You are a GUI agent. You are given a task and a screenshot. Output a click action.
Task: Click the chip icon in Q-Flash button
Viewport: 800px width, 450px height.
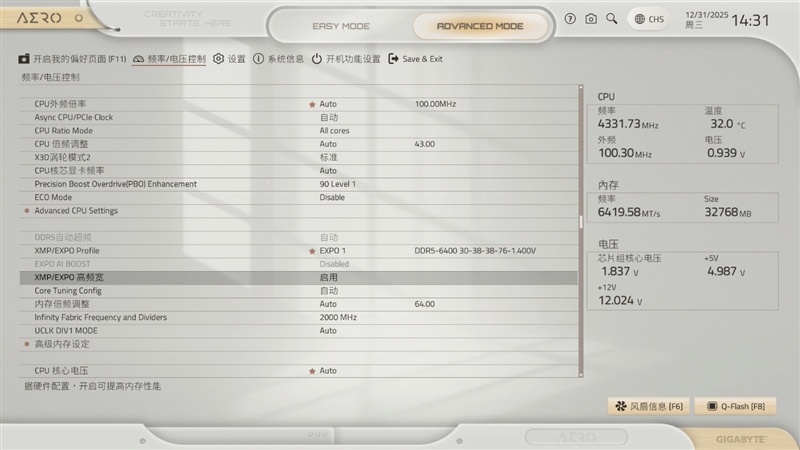click(712, 406)
